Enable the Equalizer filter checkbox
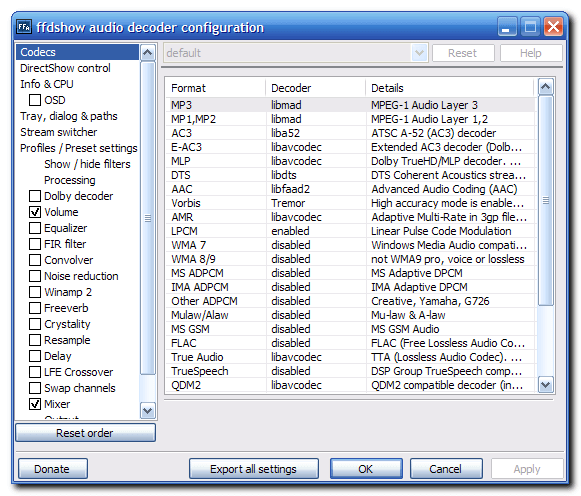 pos(35,228)
